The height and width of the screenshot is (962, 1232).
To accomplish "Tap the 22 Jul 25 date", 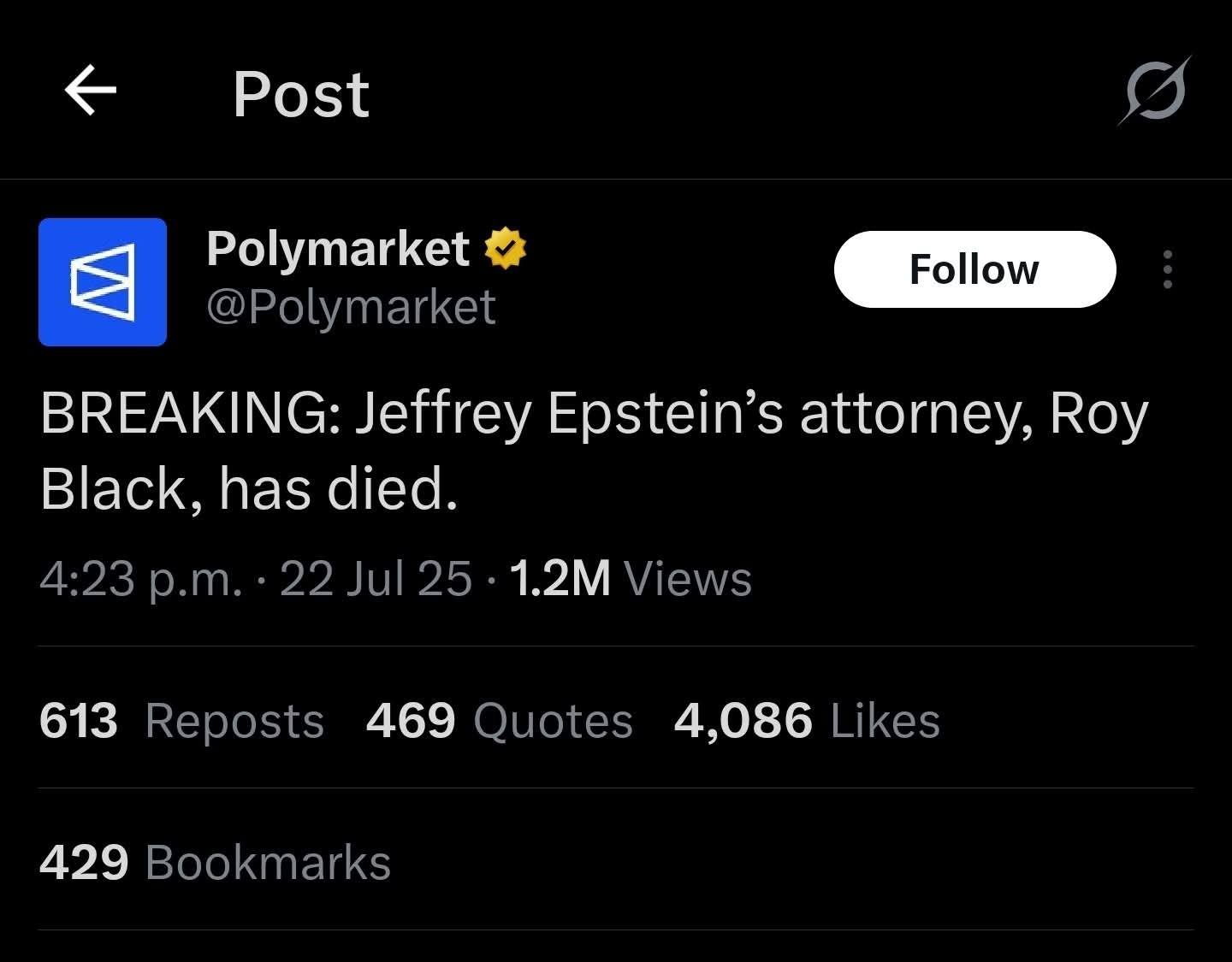I will 376,579.
